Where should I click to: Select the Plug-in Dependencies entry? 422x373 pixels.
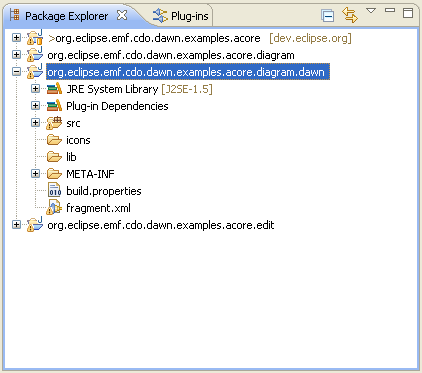point(117,106)
